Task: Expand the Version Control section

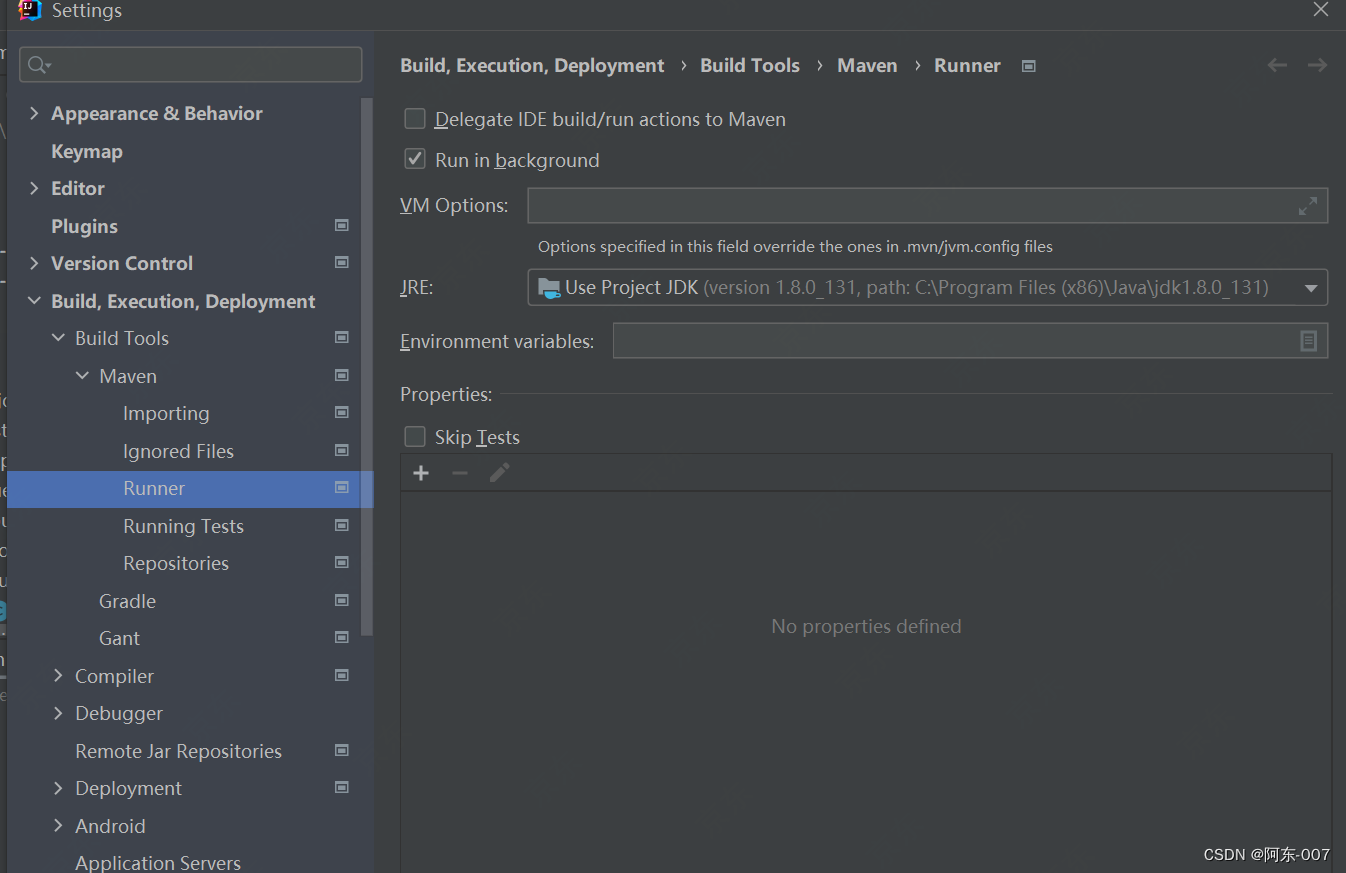Action: pyautogui.click(x=34, y=263)
